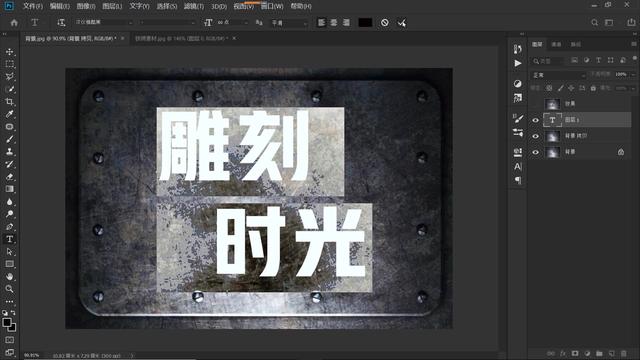
Task: Select the Move tool
Action: pos(9,52)
